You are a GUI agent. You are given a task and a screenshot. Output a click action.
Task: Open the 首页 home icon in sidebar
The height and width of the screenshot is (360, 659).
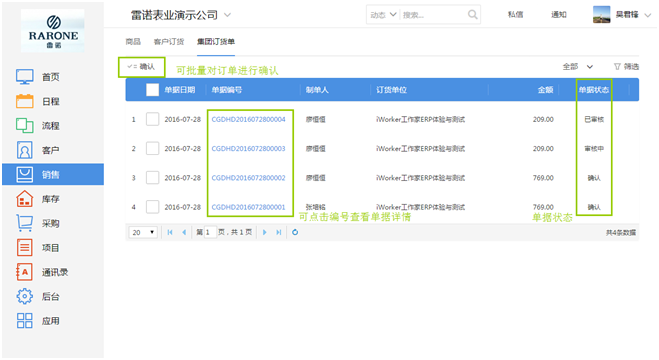24,77
